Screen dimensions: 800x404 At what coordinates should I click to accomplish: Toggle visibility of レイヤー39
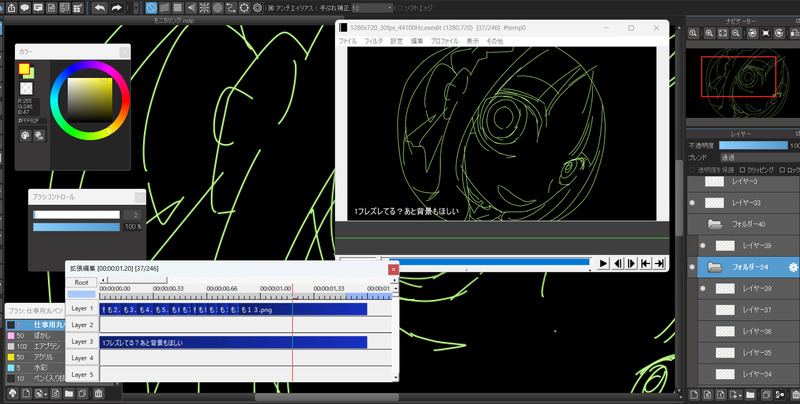click(x=703, y=245)
